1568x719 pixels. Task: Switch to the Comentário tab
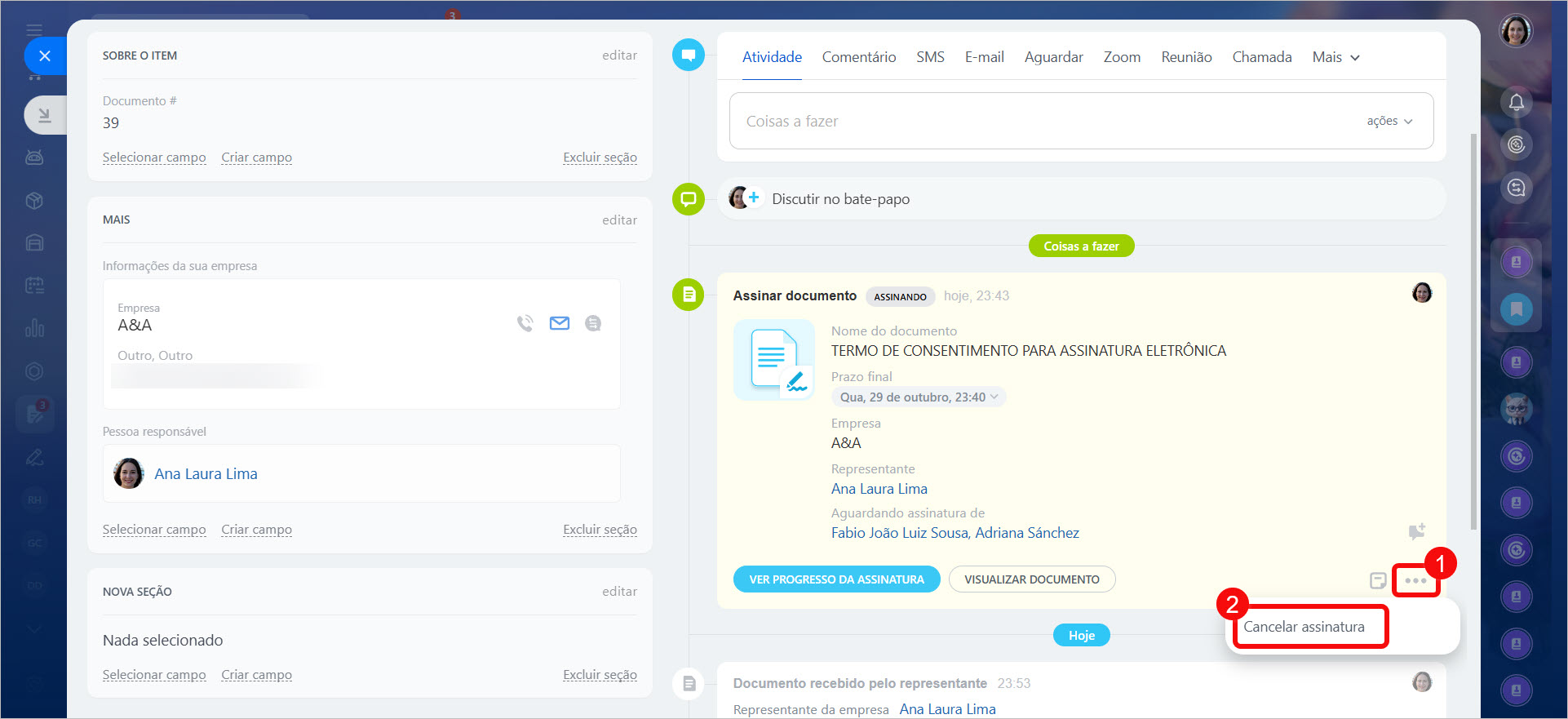[x=859, y=57]
